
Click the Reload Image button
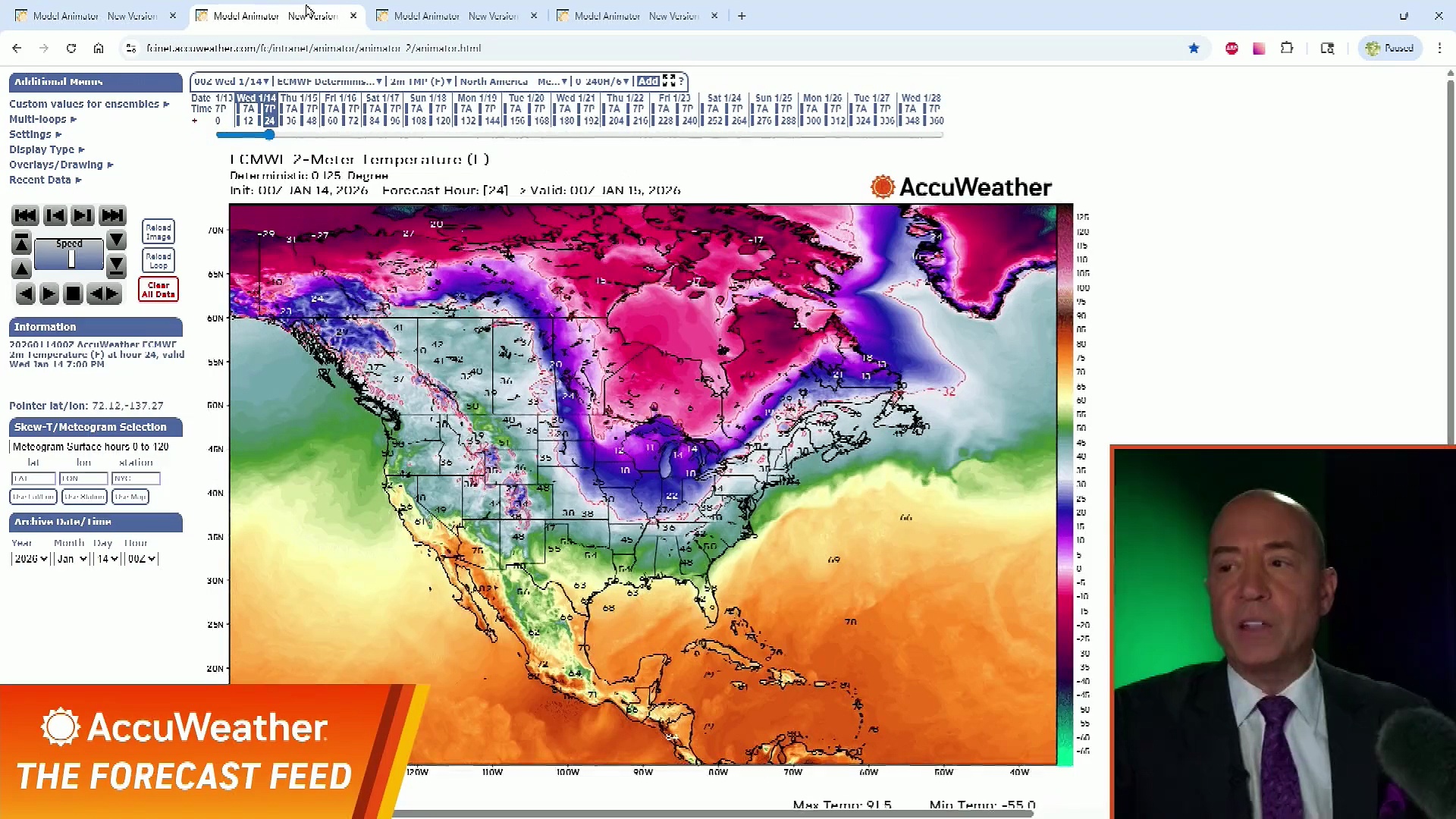158,232
